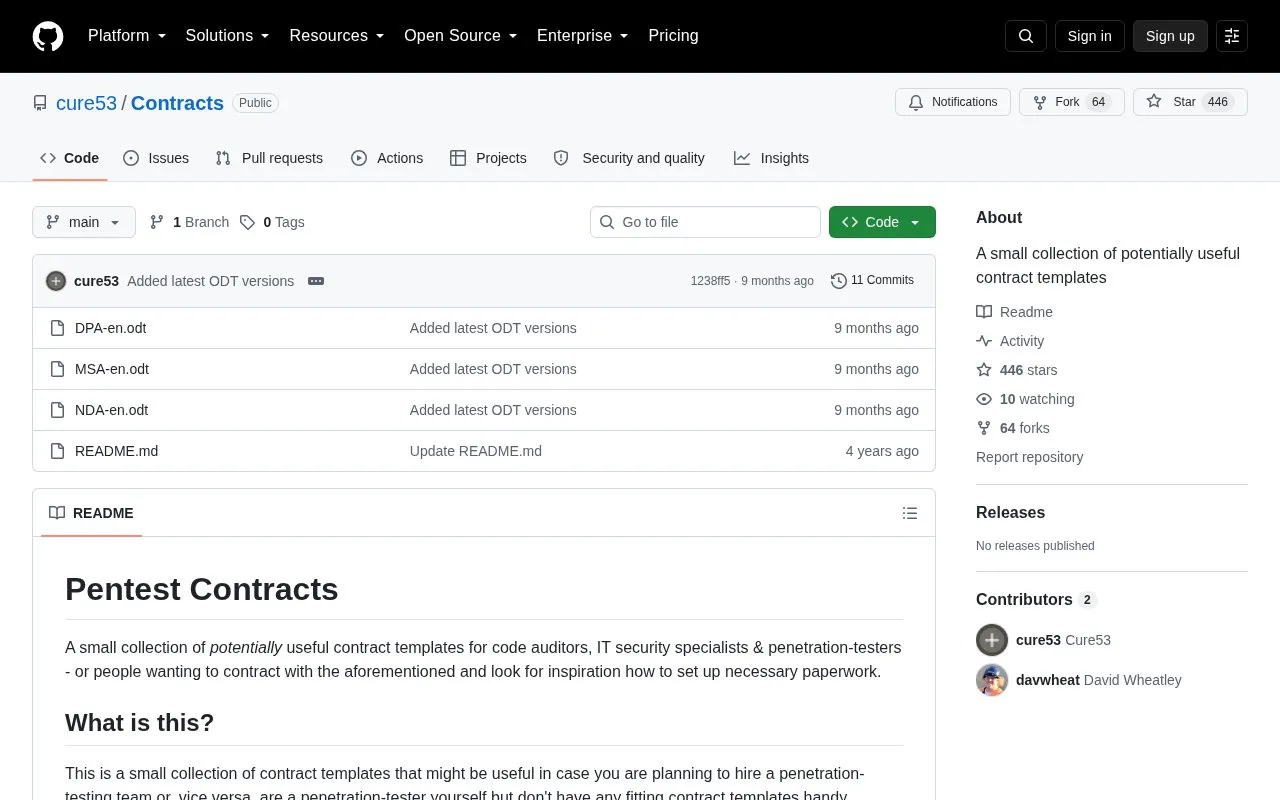1280x800 pixels.
Task: Click the cure53 avatar in latest commit
Action: 56,281
